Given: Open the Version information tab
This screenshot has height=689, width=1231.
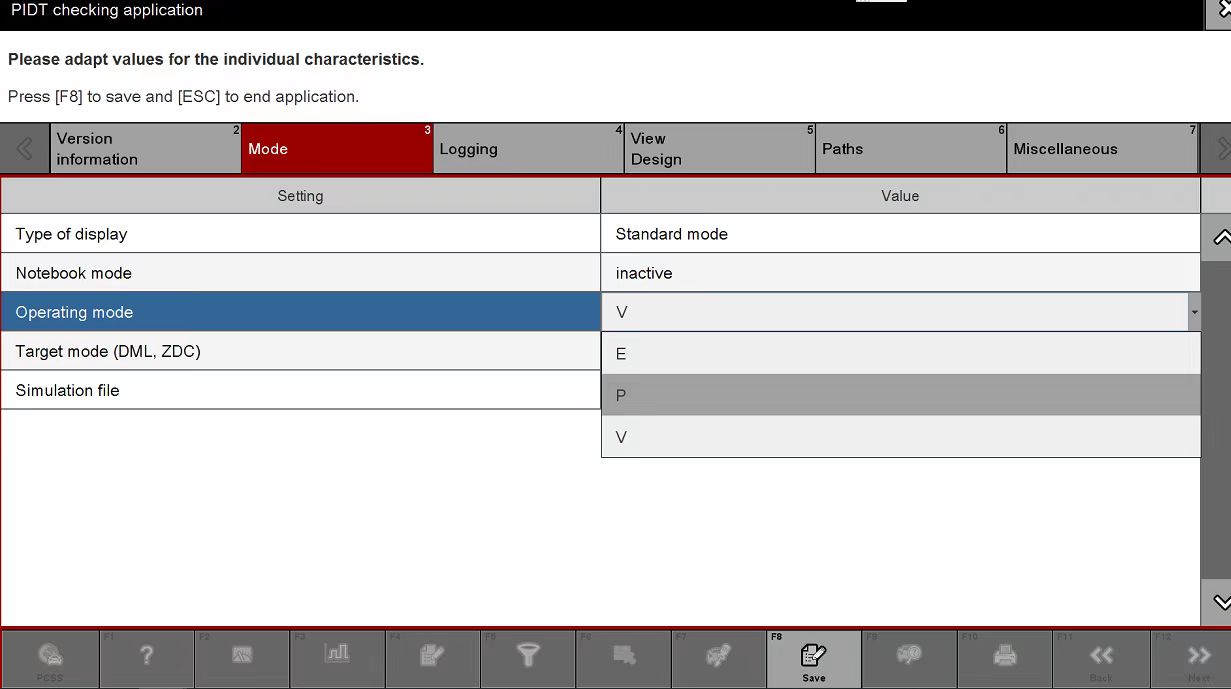Looking at the screenshot, I should 145,149.
